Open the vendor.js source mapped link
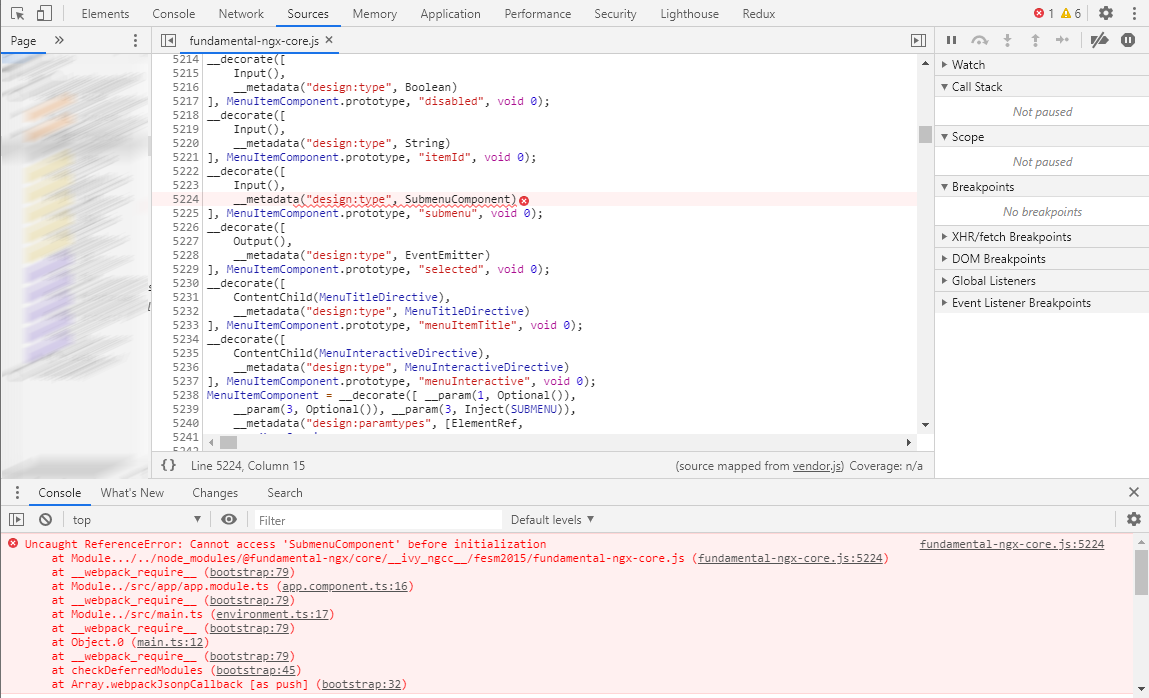Viewport: 1149px width, 698px height. click(x=817, y=466)
